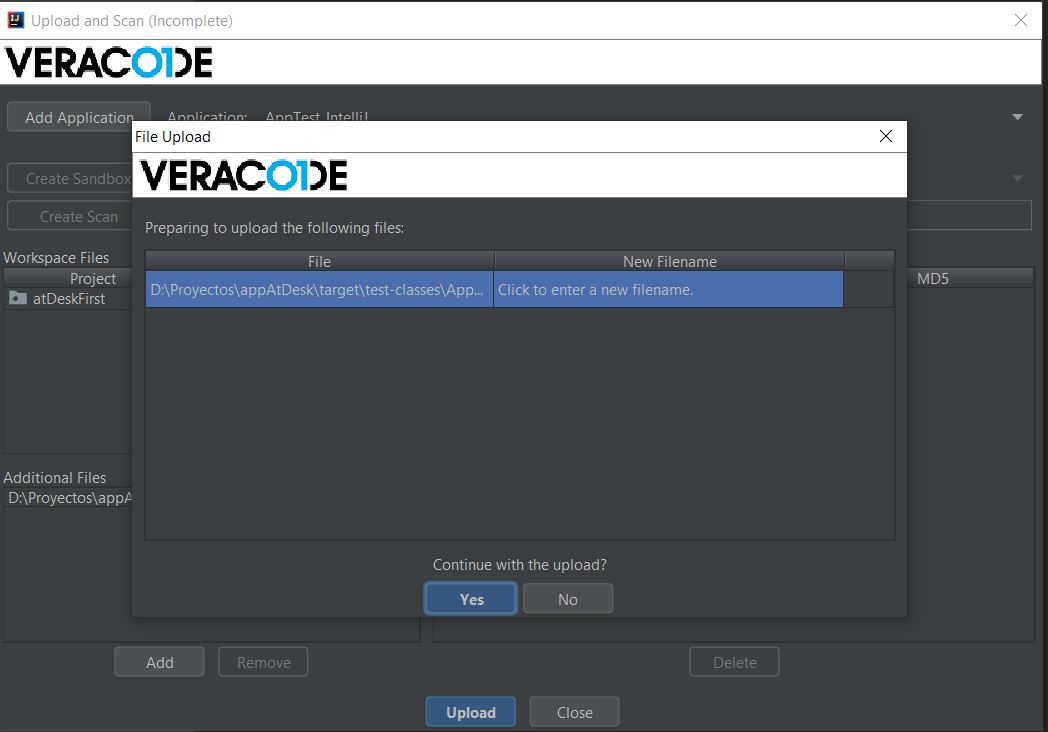Screen dimensions: 1048x732
Task: Open the Sandbox dropdown arrow
Action: pos(1017,178)
